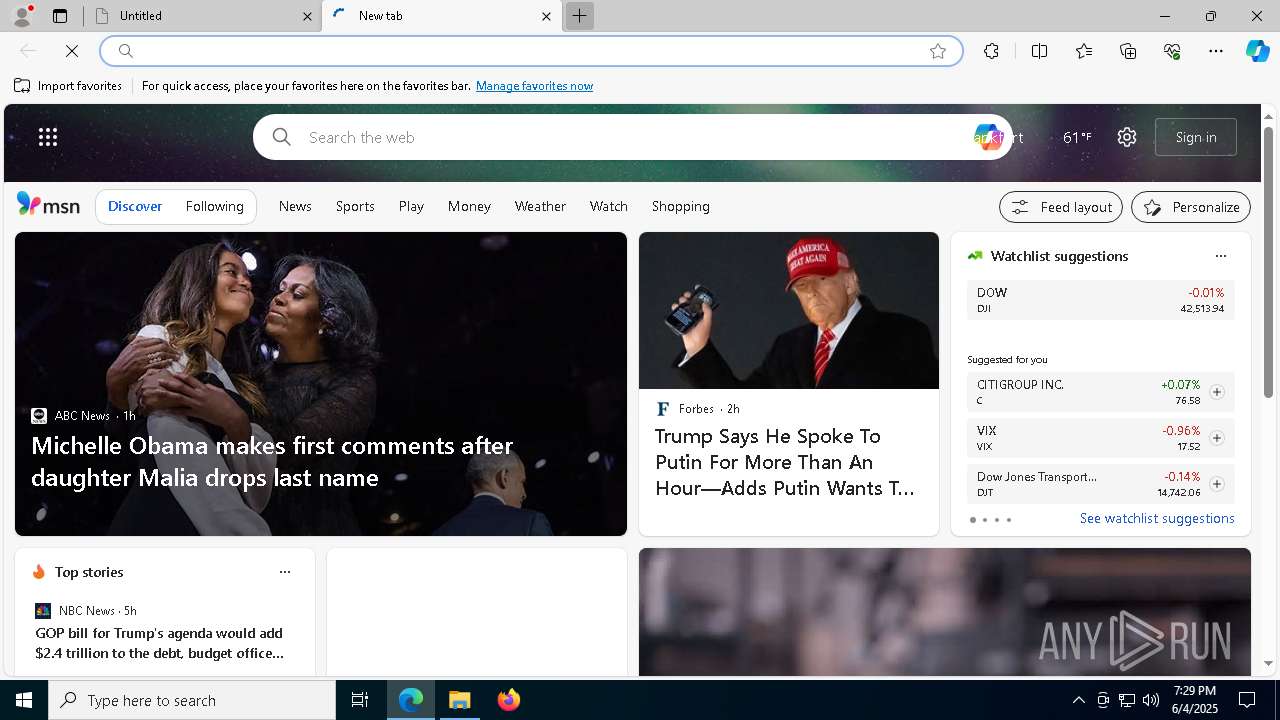Open the Sports section
Image resolution: width=1280 pixels, height=720 pixels.
point(355,206)
